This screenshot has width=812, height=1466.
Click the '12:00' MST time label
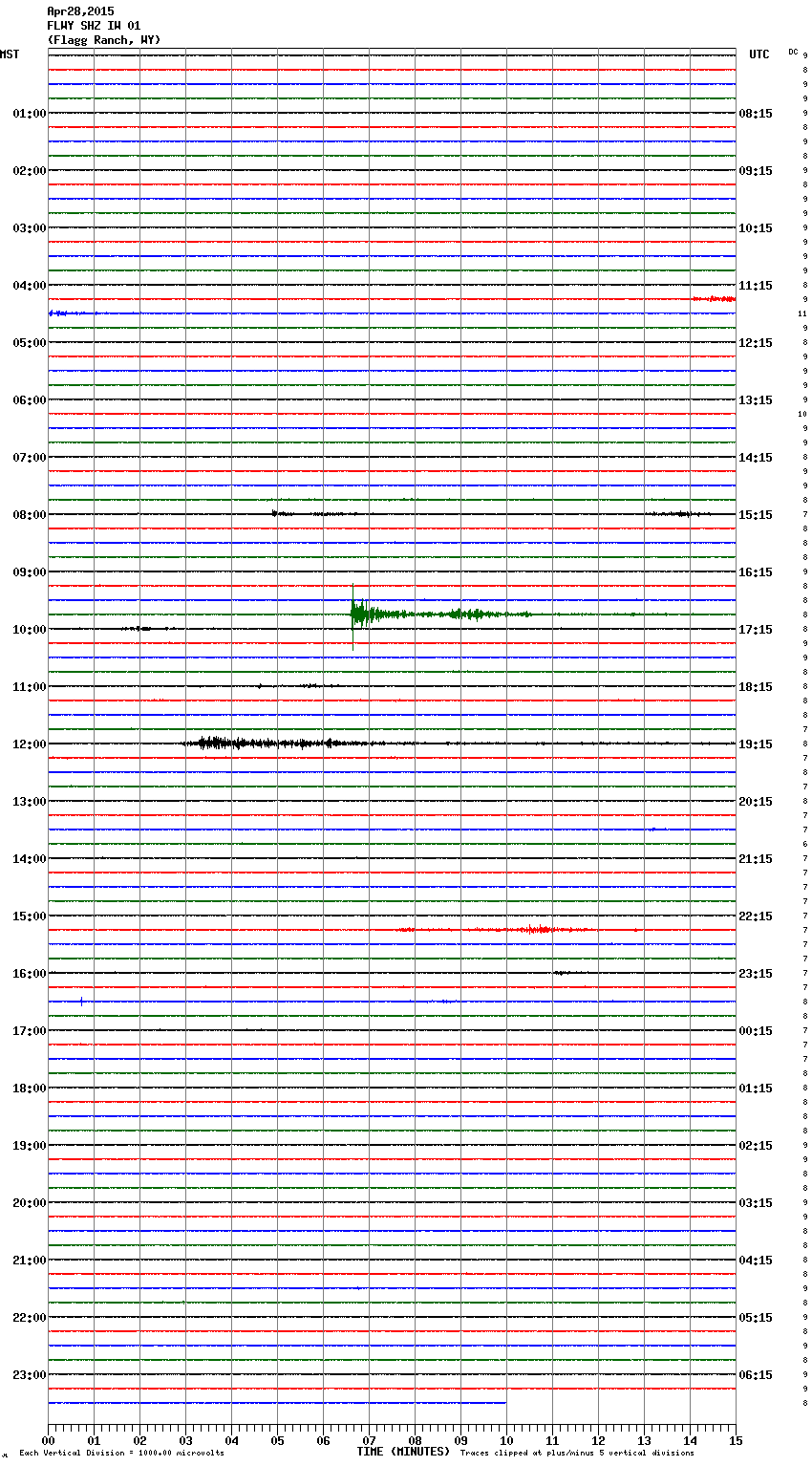(30, 744)
